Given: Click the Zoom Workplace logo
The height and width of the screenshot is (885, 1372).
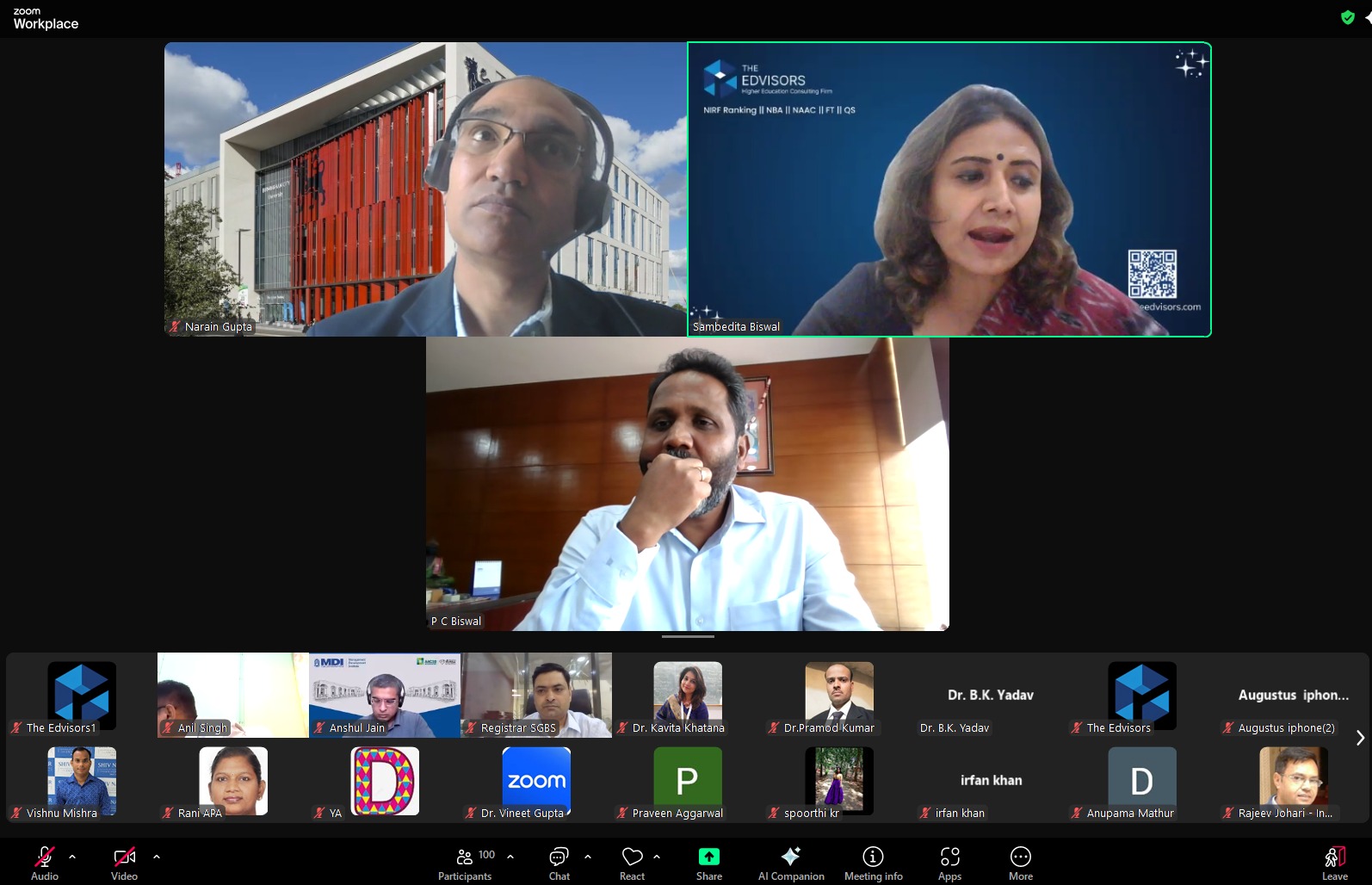Looking at the screenshot, I should tap(46, 18).
